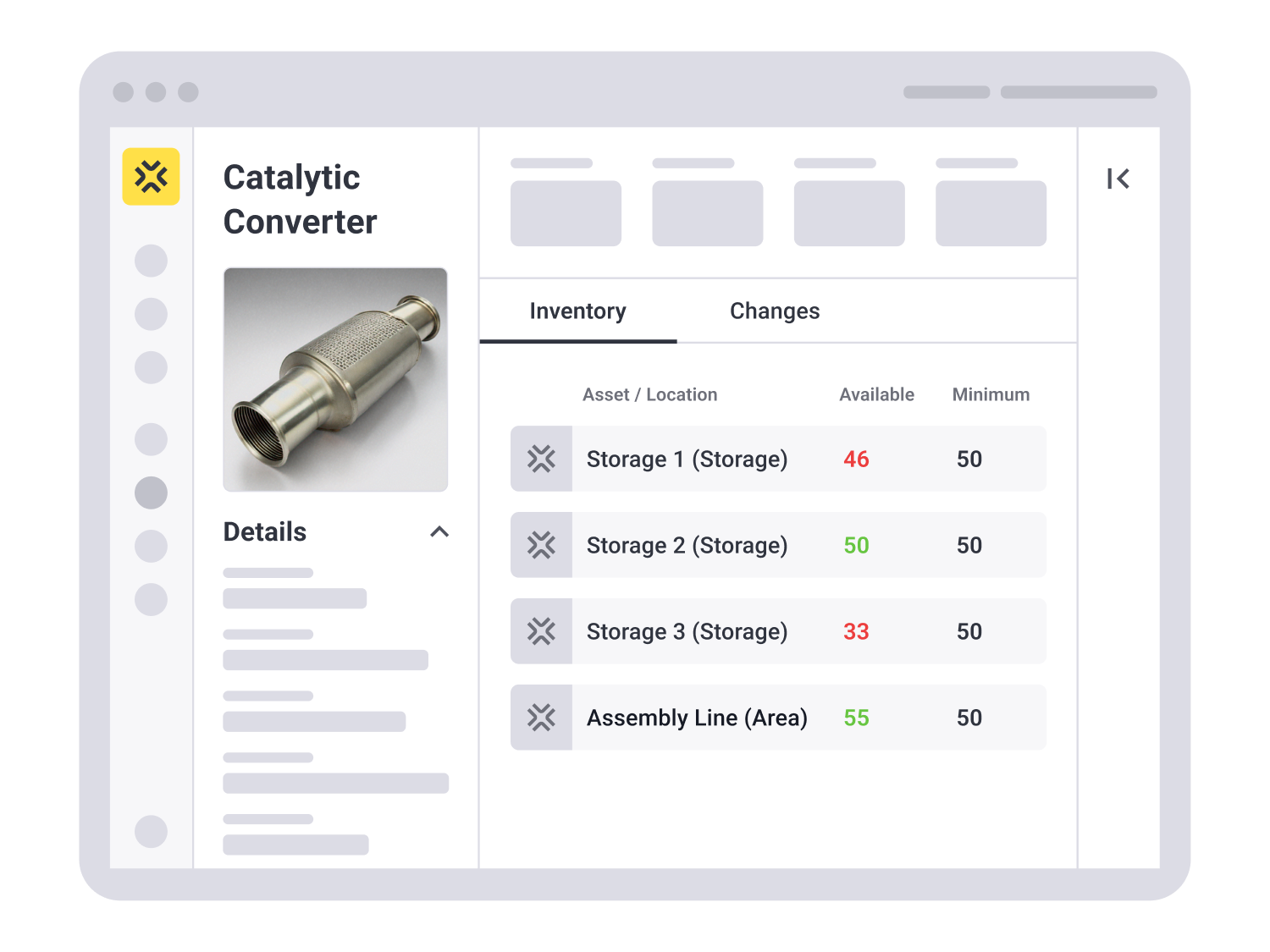Select the darker highlighted sidebar circle
This screenshot has height=952, width=1270.
click(151, 493)
